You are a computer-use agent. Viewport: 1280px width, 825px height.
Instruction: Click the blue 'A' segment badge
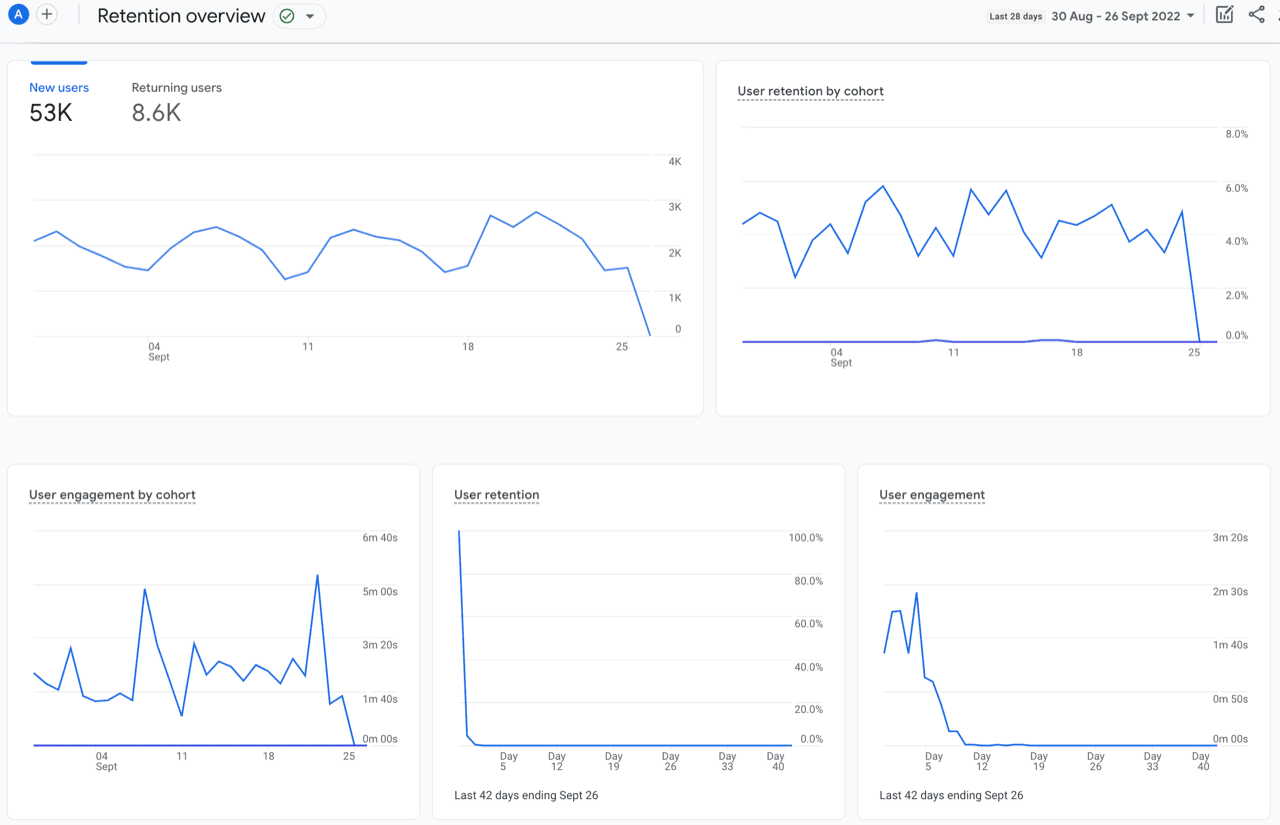pos(18,15)
